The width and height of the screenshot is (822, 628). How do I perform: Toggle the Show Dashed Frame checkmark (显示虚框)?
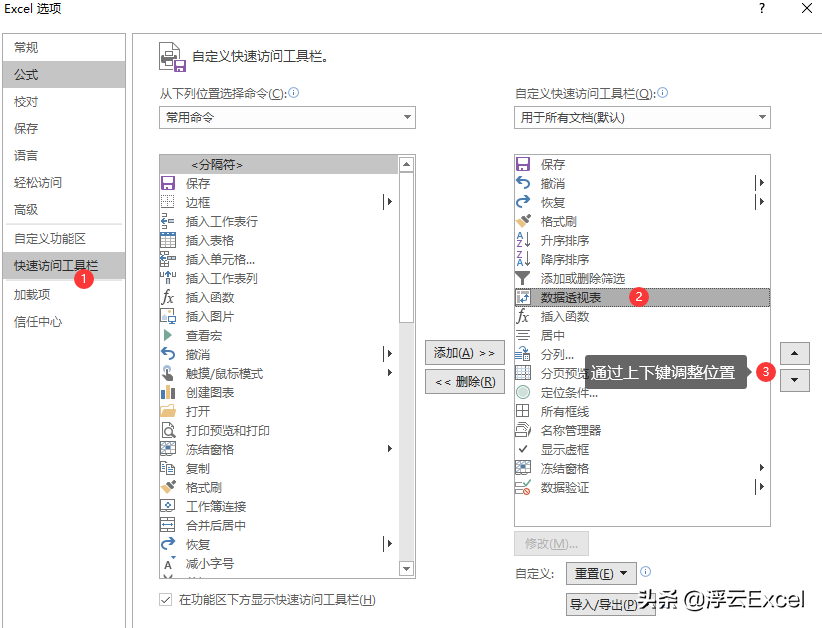tap(523, 449)
